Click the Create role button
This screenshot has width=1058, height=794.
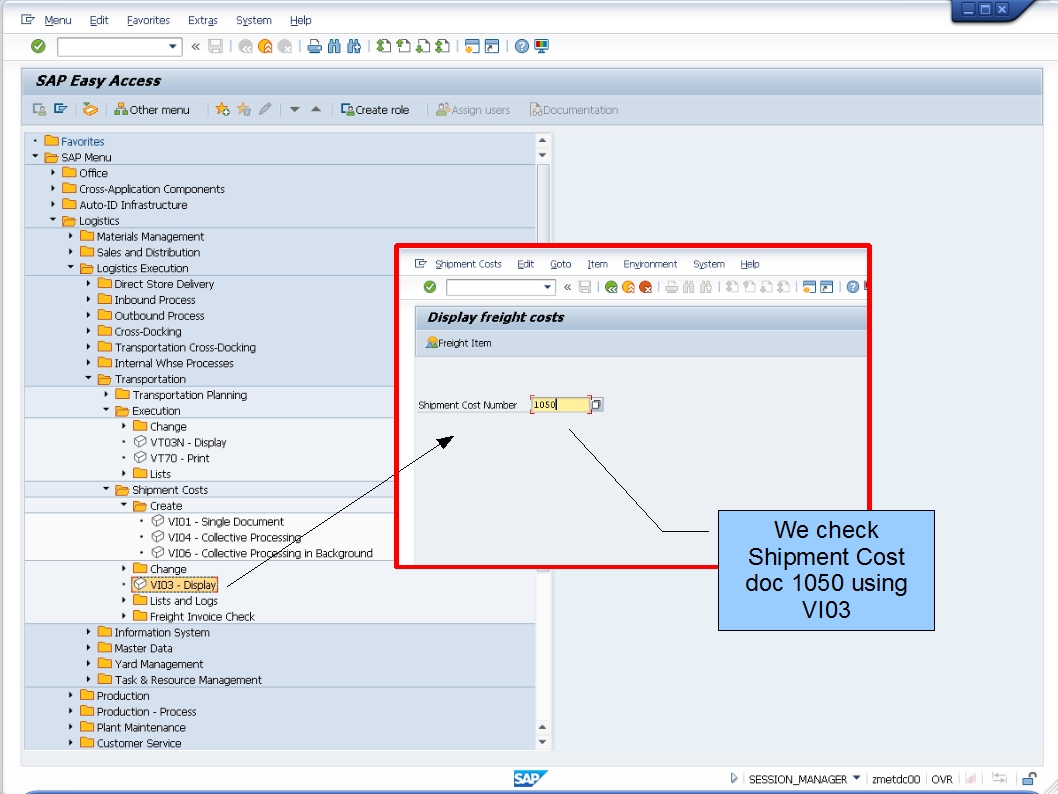(x=376, y=109)
